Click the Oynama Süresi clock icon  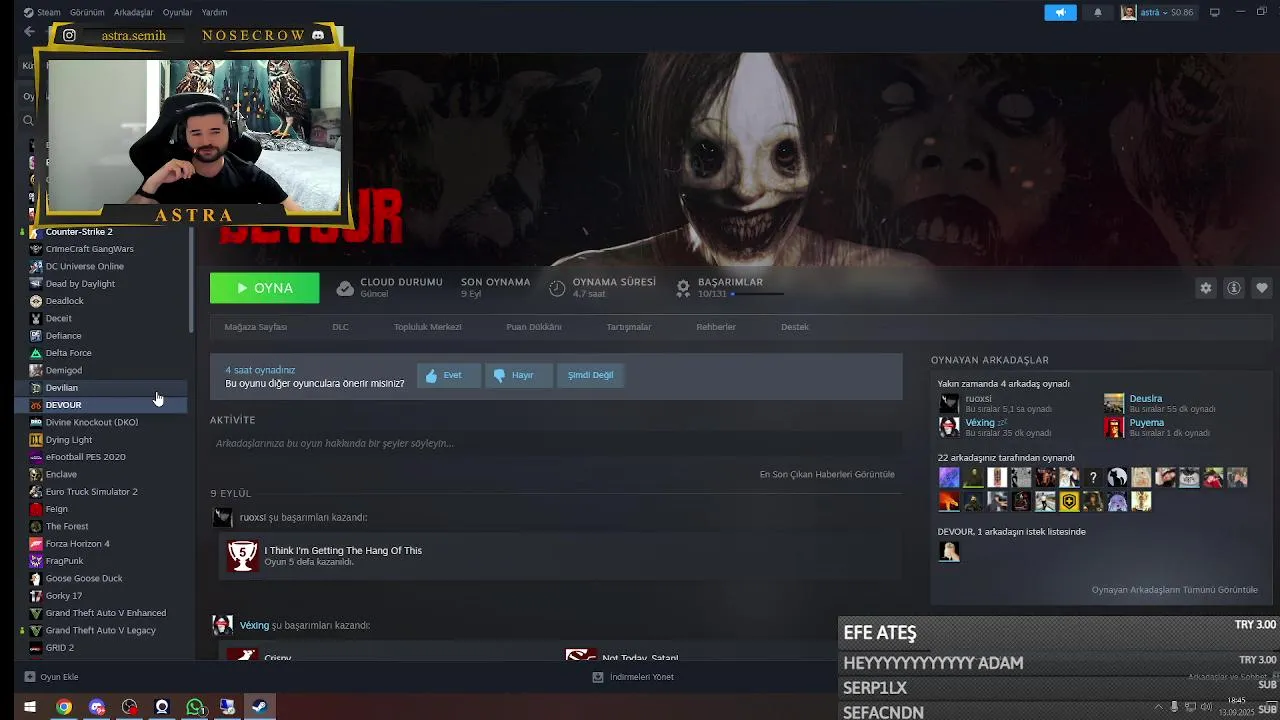tap(557, 288)
